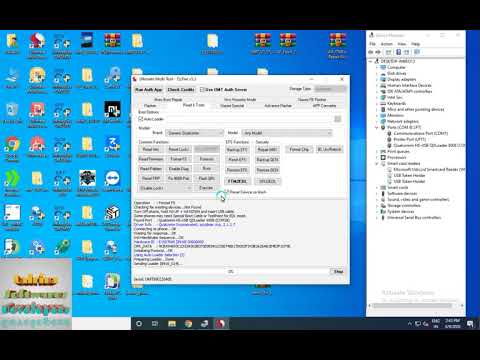Image resolution: width=480 pixels, height=360 pixels.
Task: Click the operation progress bar
Action: pos(231,272)
